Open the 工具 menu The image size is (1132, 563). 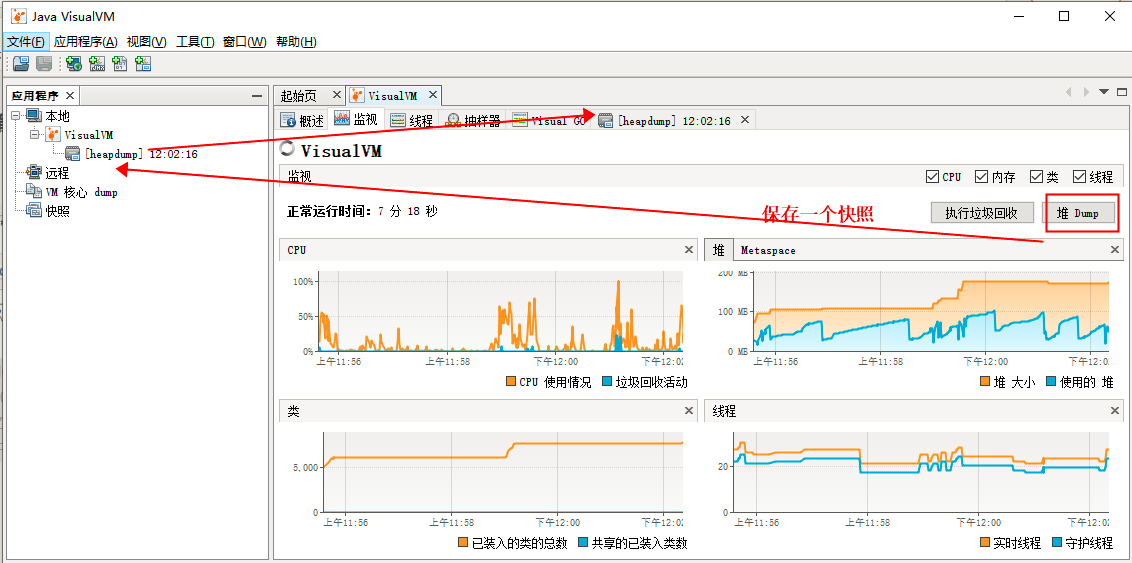195,42
